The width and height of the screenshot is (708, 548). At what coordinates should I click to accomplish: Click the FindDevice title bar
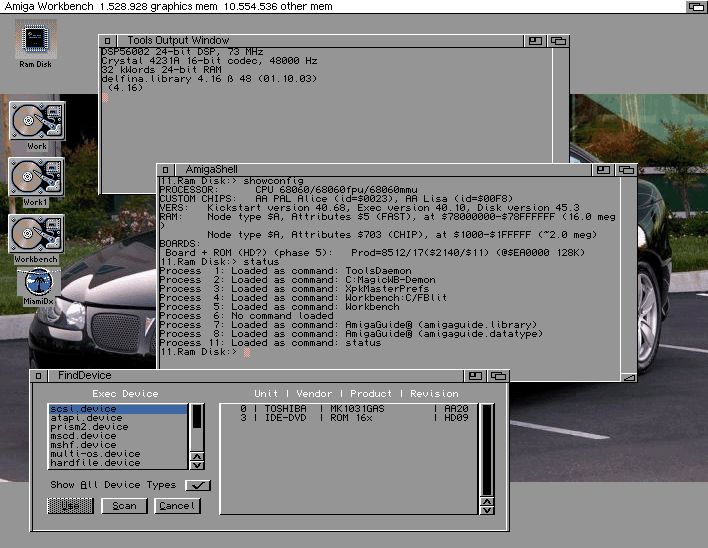[255, 376]
